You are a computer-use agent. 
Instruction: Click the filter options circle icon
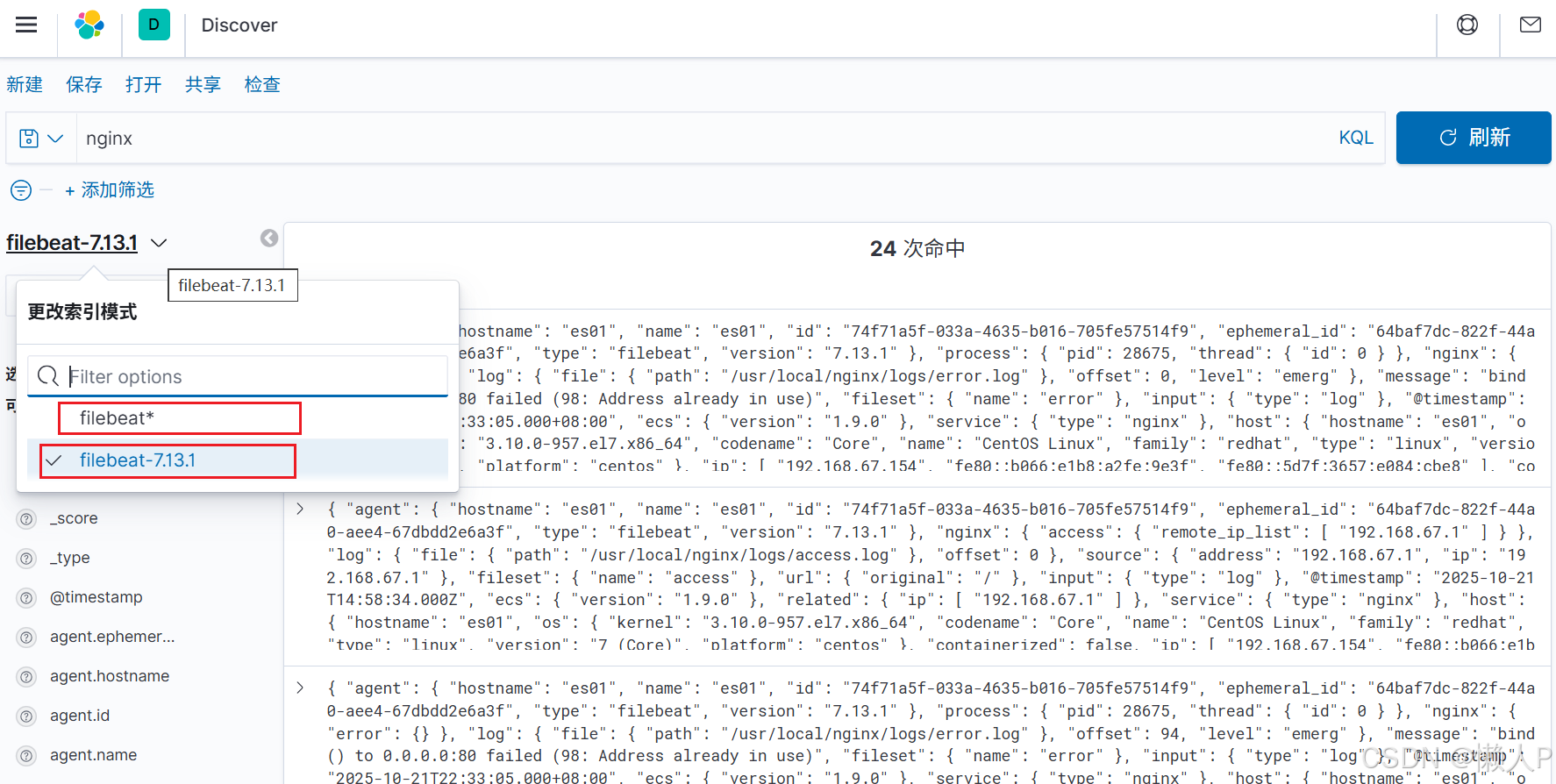coord(21,190)
